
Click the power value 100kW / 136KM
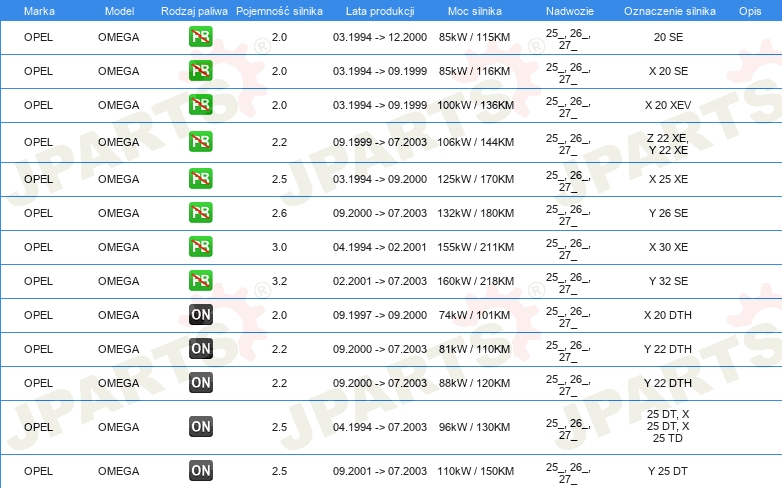(475, 105)
